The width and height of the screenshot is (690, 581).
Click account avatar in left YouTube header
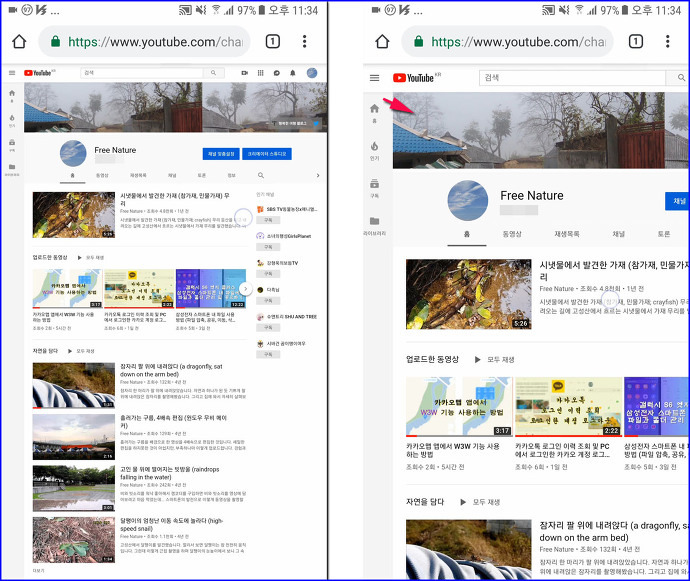[312, 73]
